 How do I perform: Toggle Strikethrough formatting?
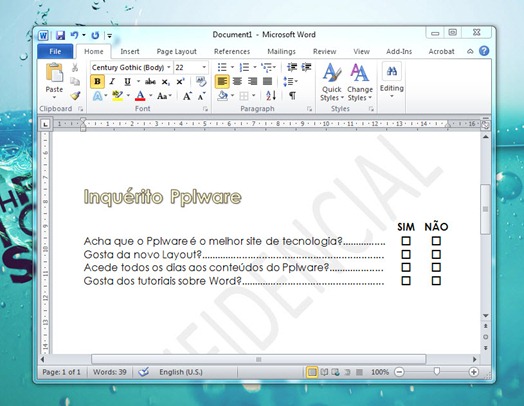(150, 82)
